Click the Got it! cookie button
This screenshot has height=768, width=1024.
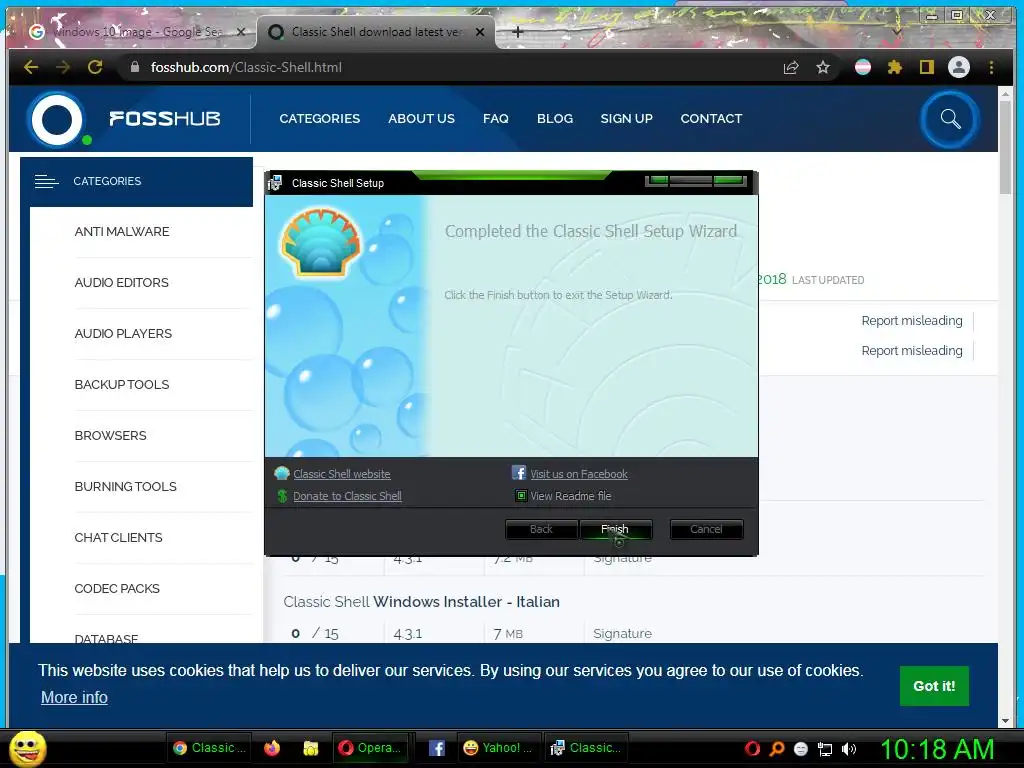[934, 686]
